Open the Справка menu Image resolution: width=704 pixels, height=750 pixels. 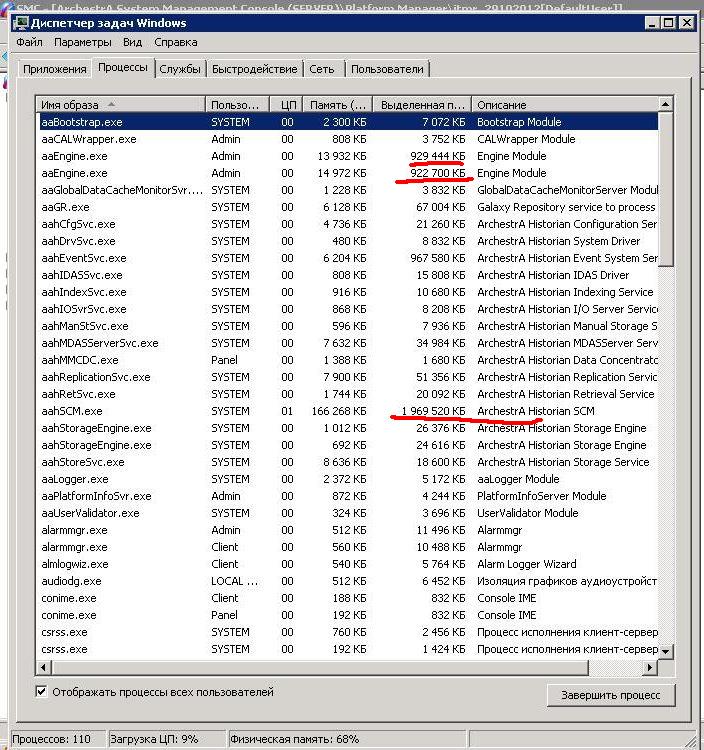tap(176, 43)
